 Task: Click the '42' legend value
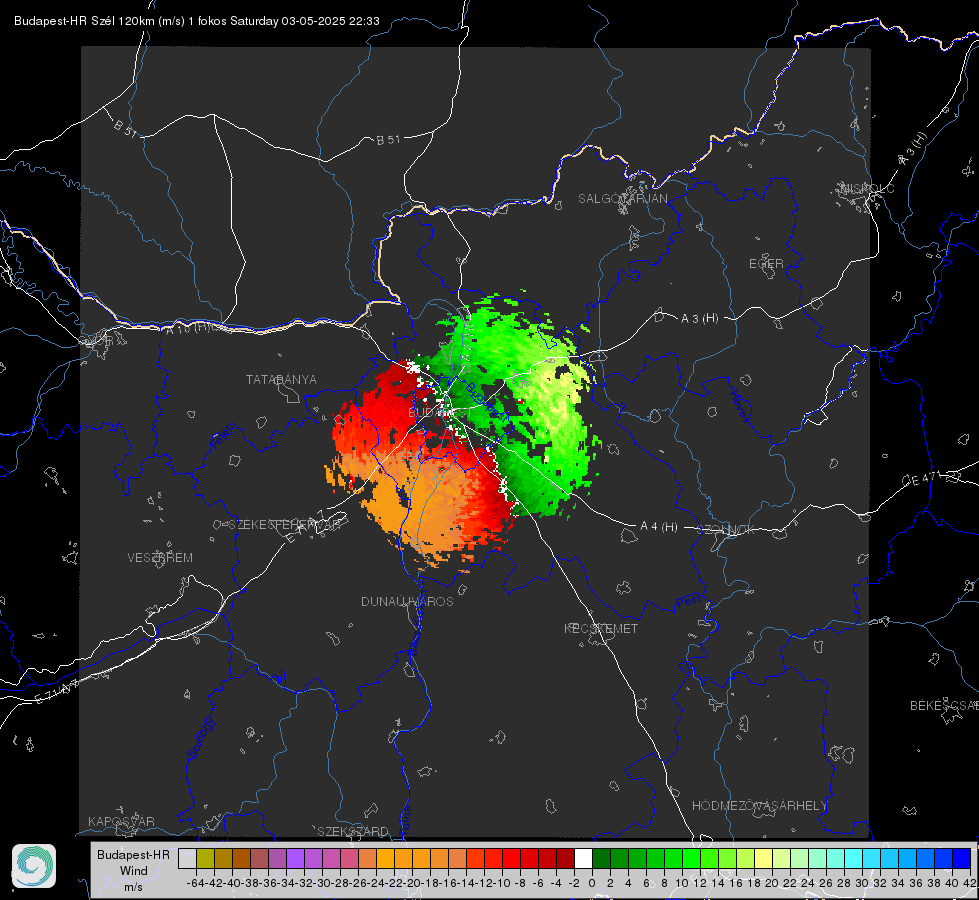point(969,883)
